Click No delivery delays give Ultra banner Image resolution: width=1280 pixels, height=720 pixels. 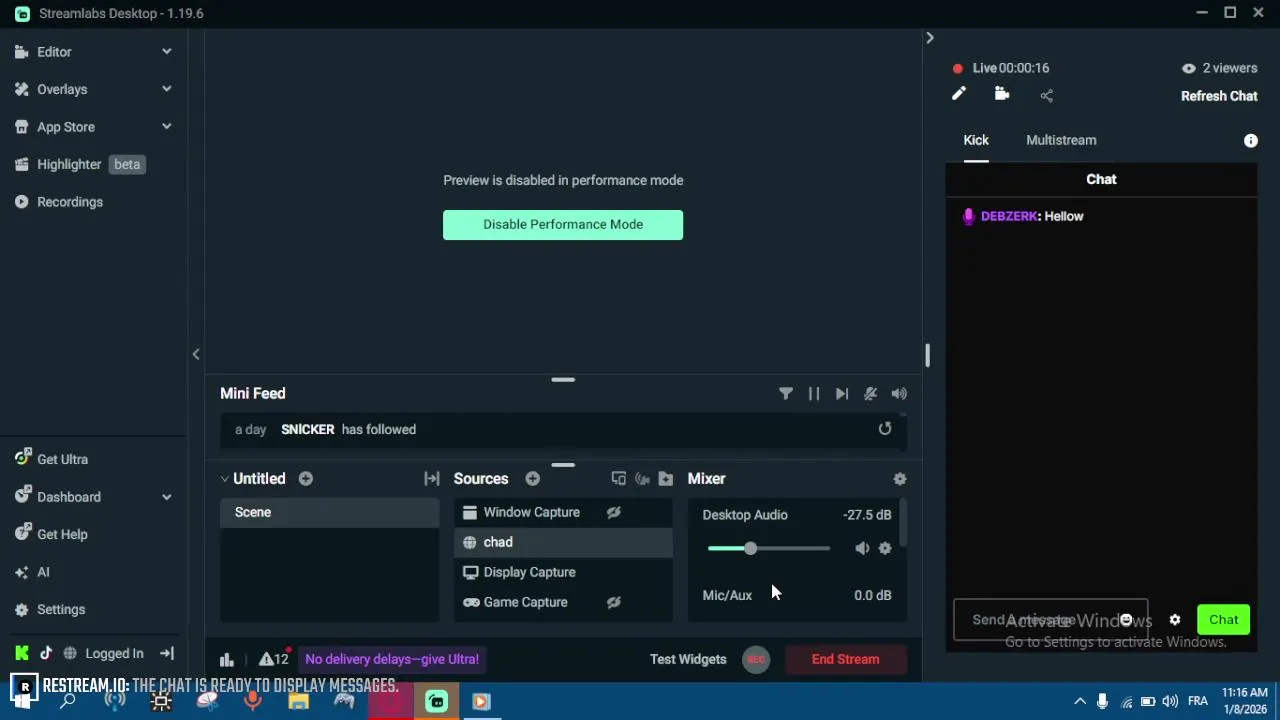[x=392, y=659]
